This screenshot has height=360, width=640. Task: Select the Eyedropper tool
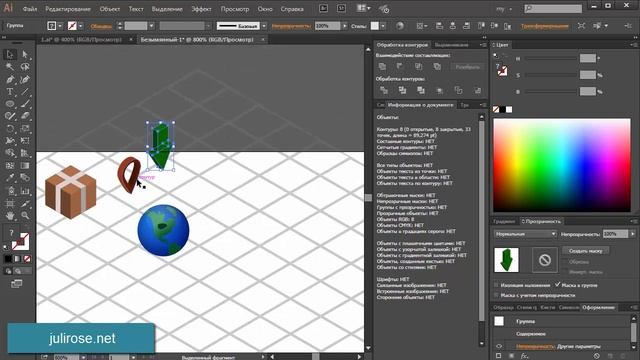(x=10, y=178)
